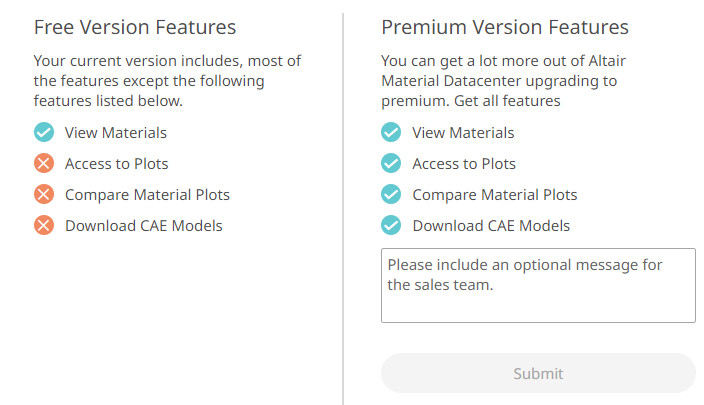Focus the optional sales team message box
The width and height of the screenshot is (704, 405).
pyautogui.click(x=538, y=285)
